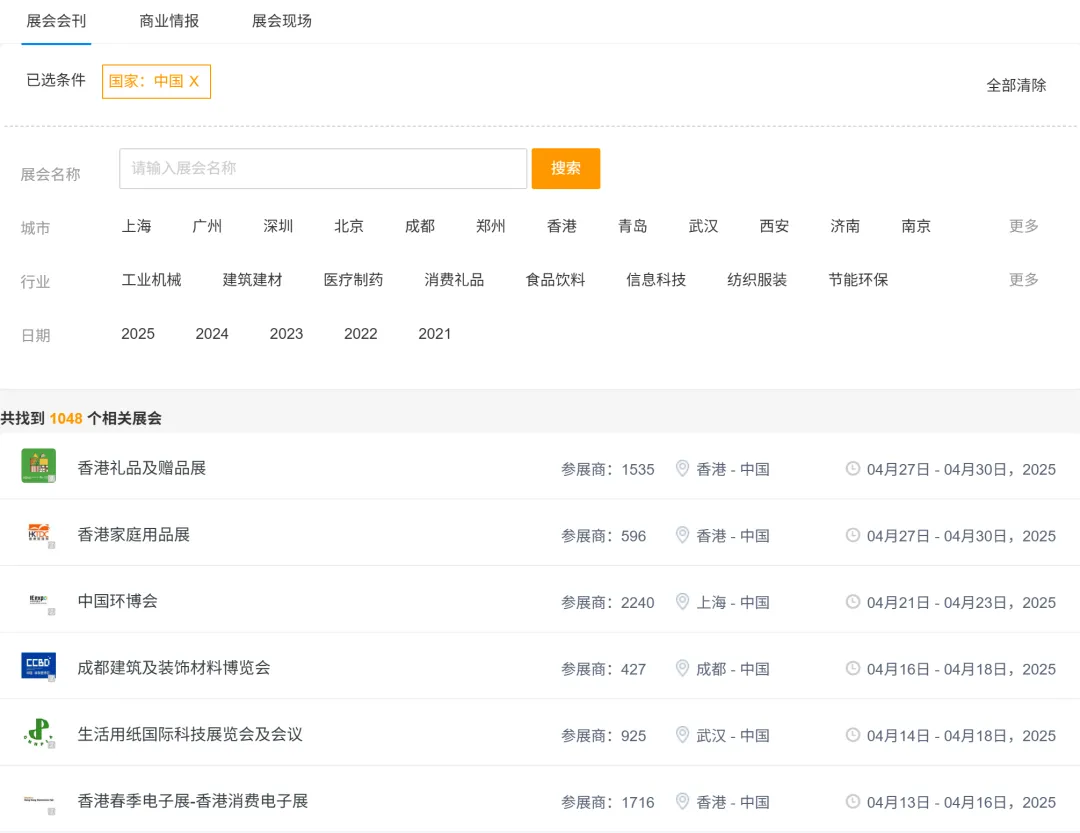This screenshot has width=1080, height=833.
Task: Click clock icon for 香港春季电子展 dates
Action: [853, 801]
